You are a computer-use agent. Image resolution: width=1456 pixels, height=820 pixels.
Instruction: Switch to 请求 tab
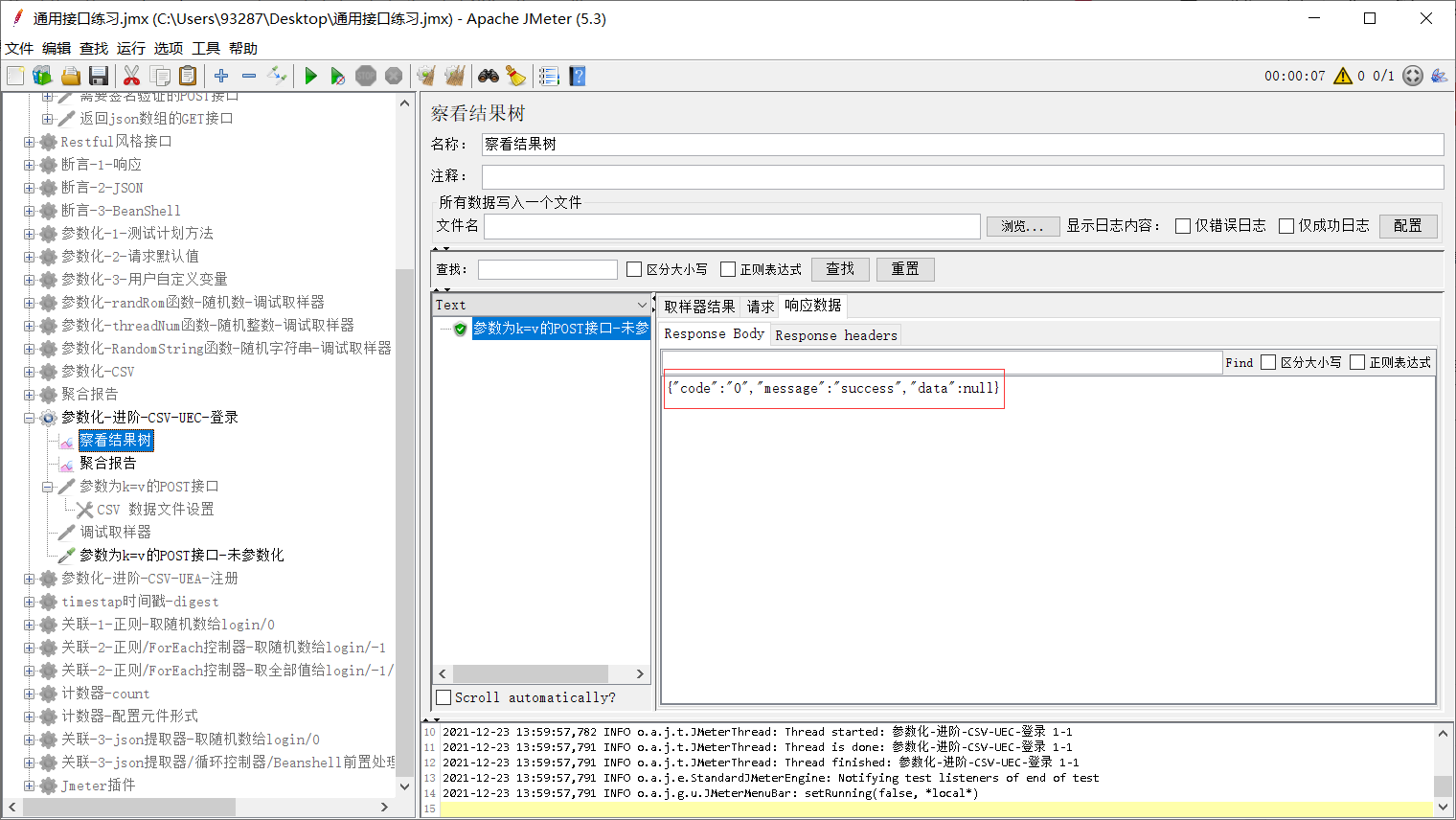click(761, 307)
